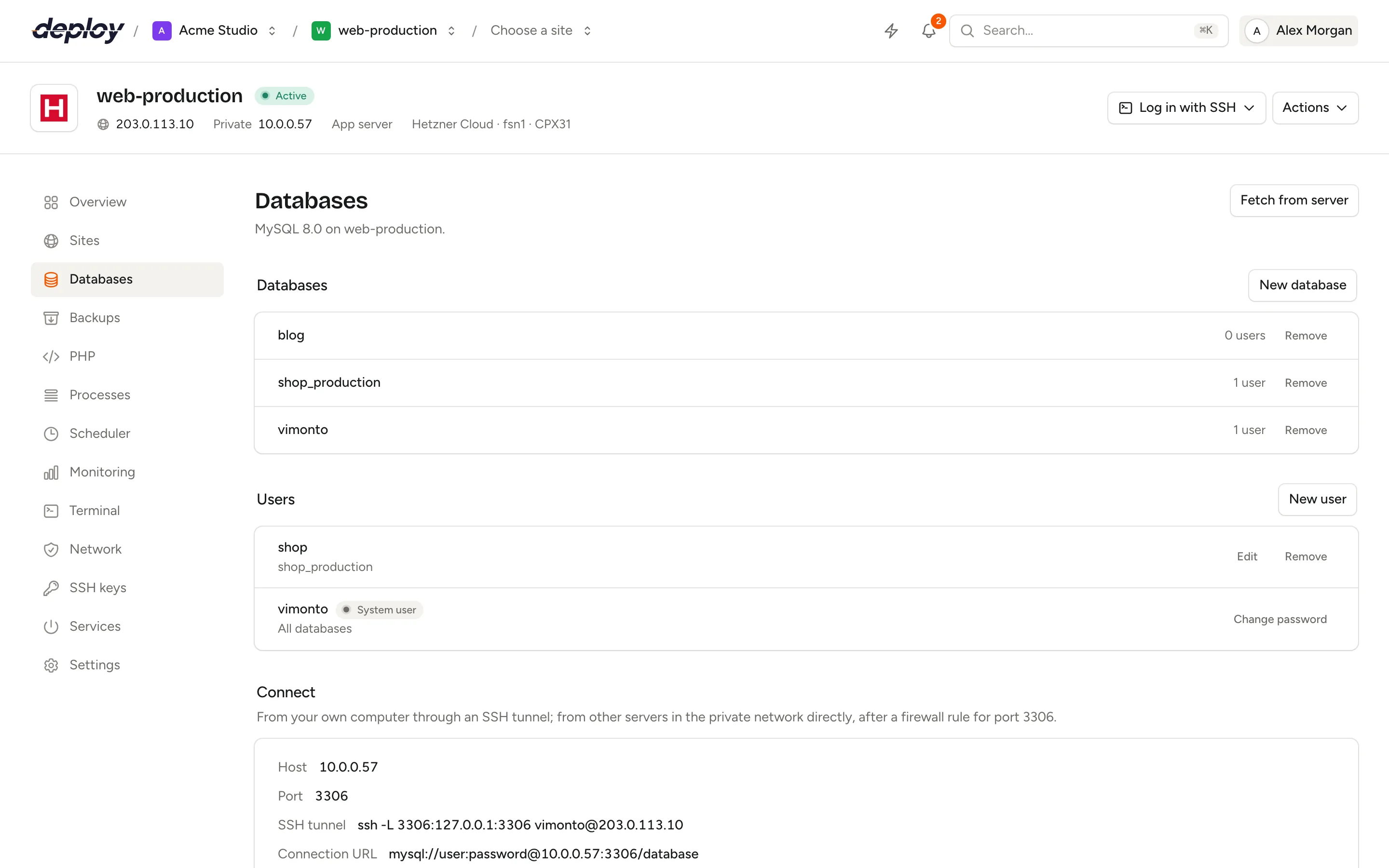
Task: Go to Processes in the sidebar
Action: 127,395
